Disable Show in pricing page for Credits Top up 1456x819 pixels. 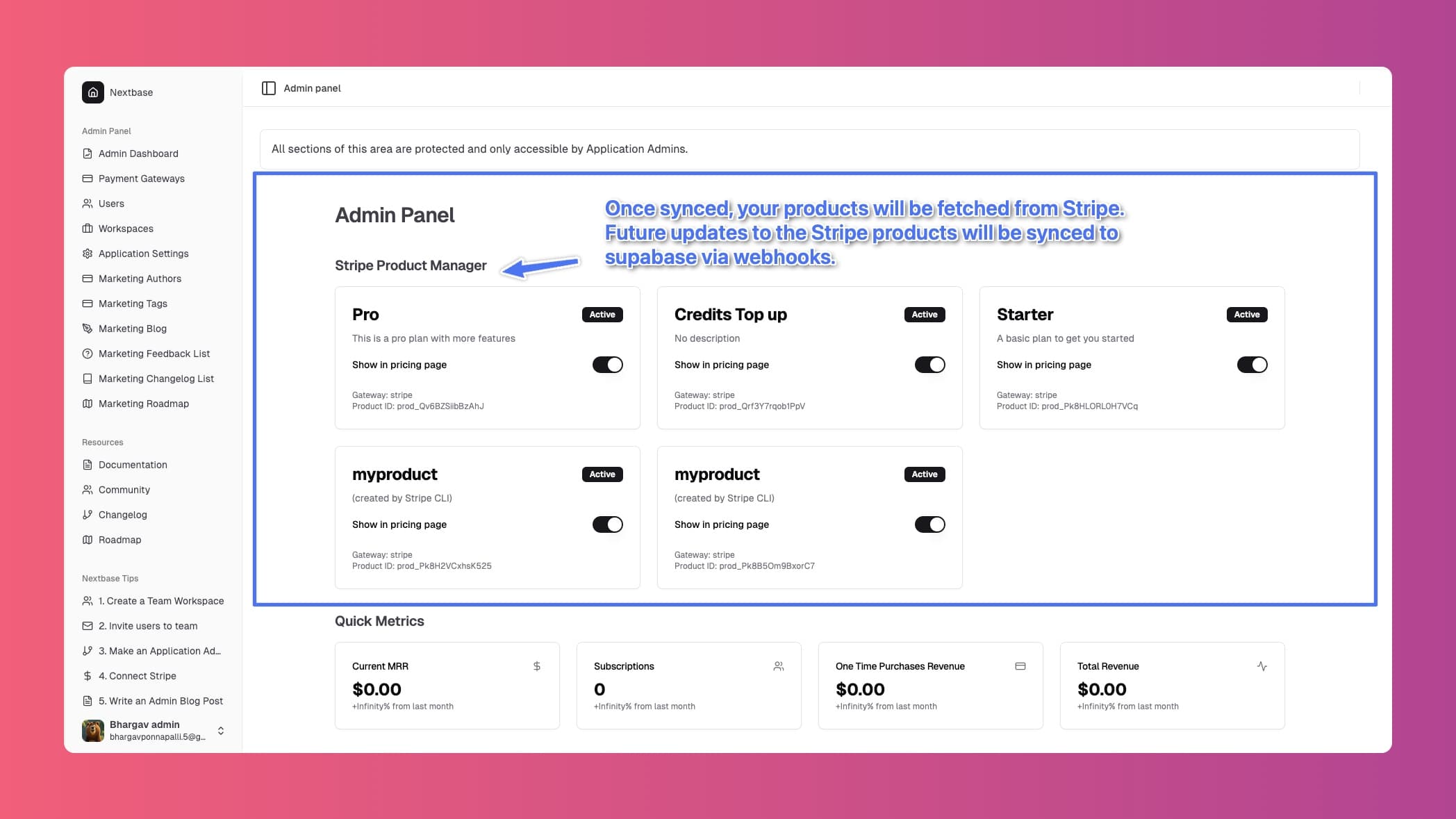click(930, 364)
